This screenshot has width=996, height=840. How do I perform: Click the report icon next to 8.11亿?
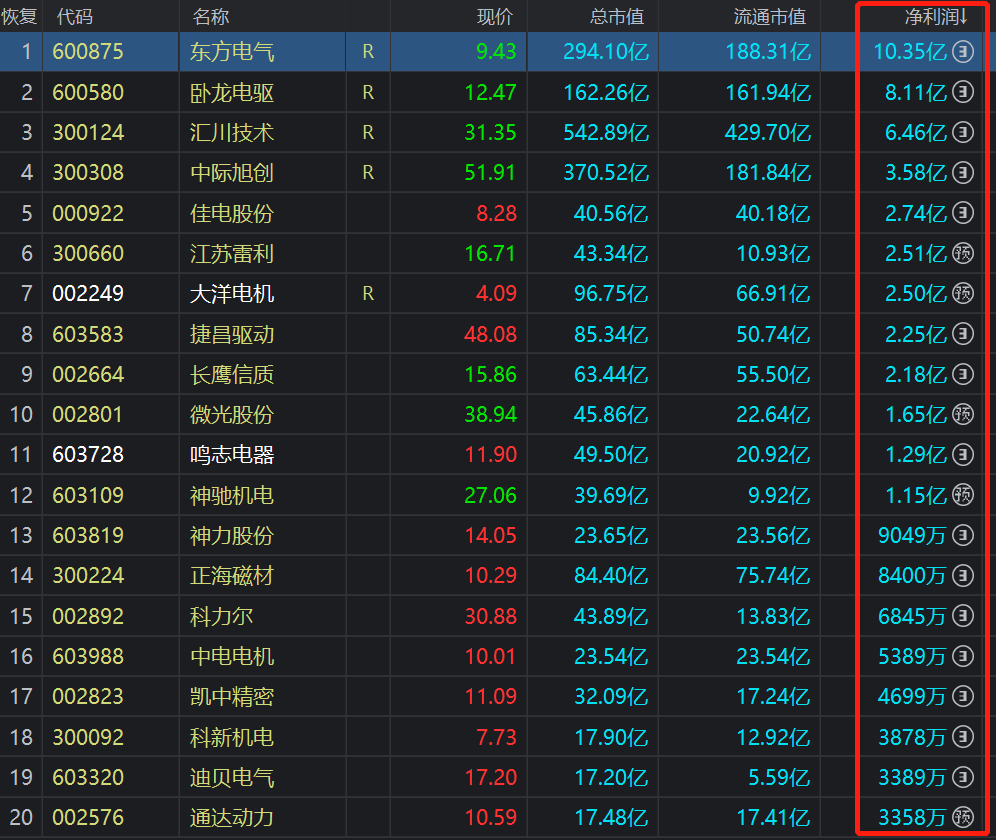pyautogui.click(x=963, y=92)
